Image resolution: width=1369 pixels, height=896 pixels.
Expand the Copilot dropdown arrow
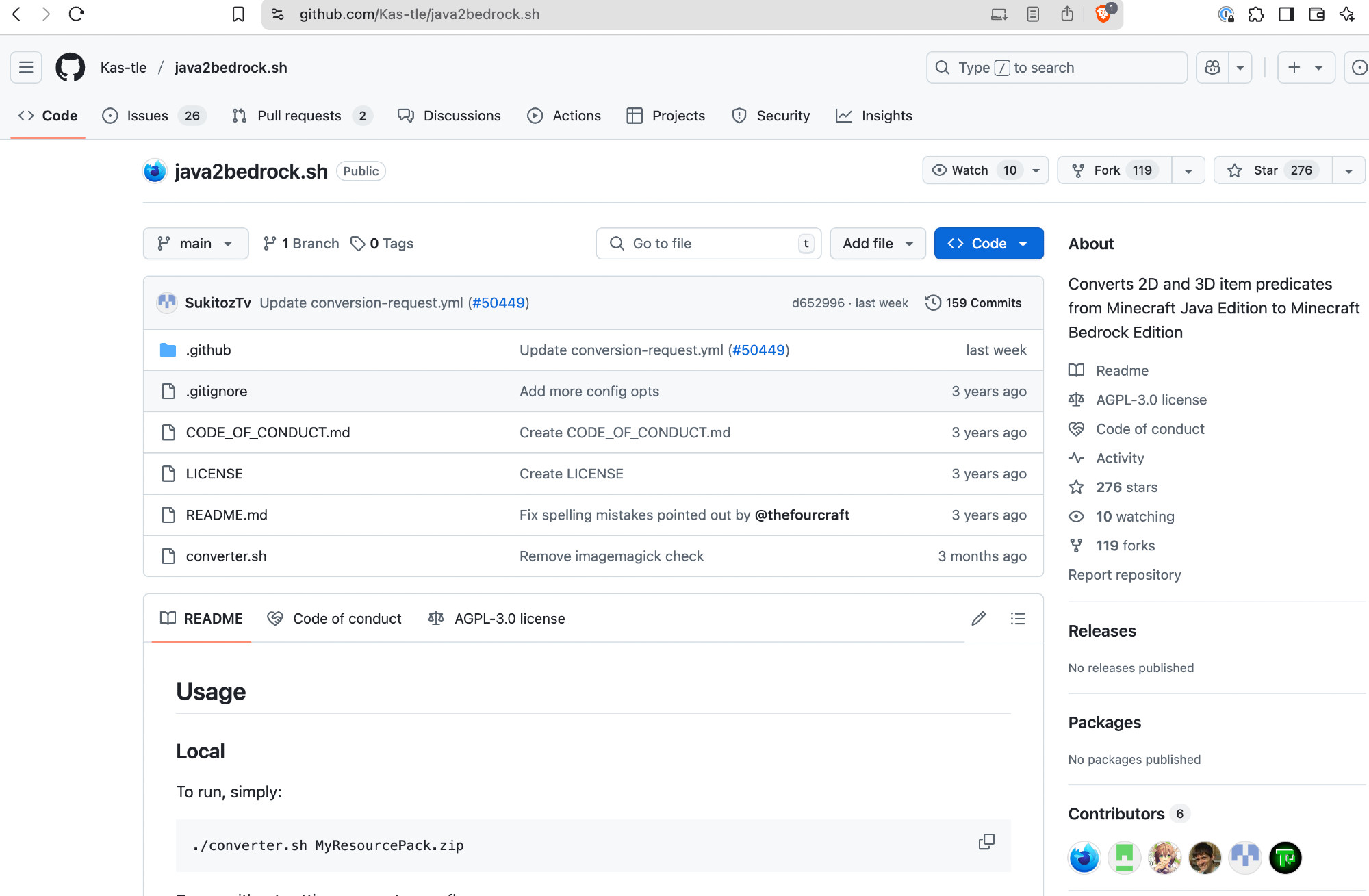click(1240, 67)
